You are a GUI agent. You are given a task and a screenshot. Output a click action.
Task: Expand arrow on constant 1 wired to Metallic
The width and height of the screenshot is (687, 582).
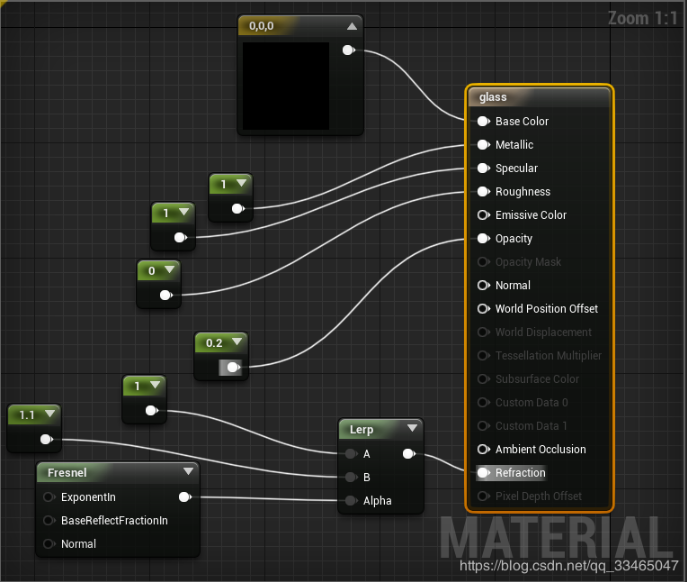click(241, 183)
